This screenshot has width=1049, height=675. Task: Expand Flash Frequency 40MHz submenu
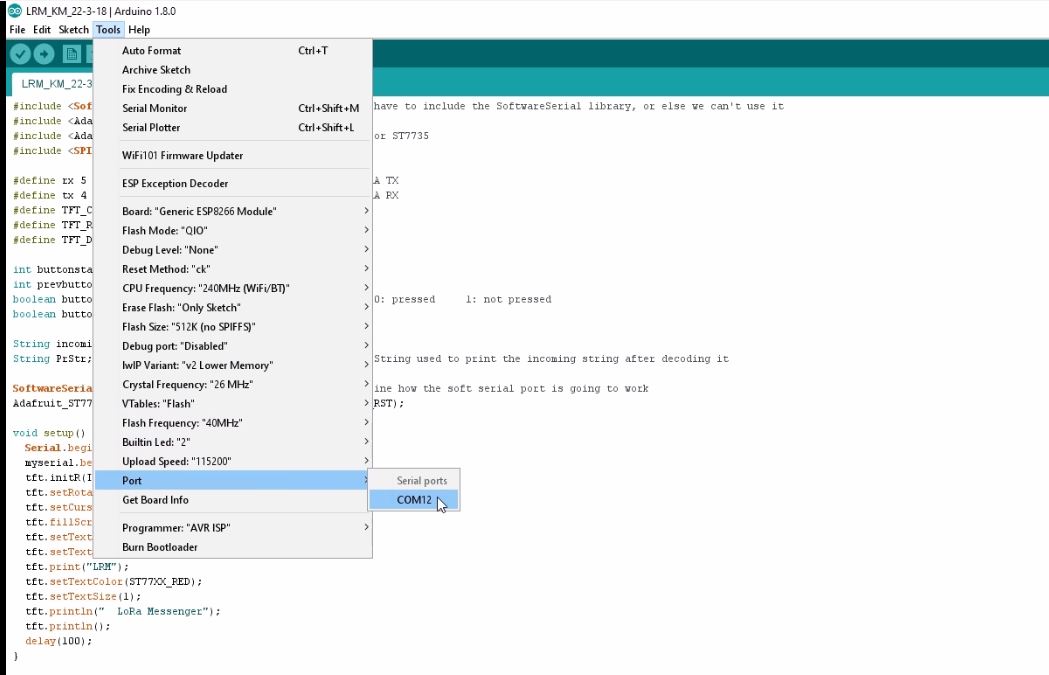pos(232,423)
